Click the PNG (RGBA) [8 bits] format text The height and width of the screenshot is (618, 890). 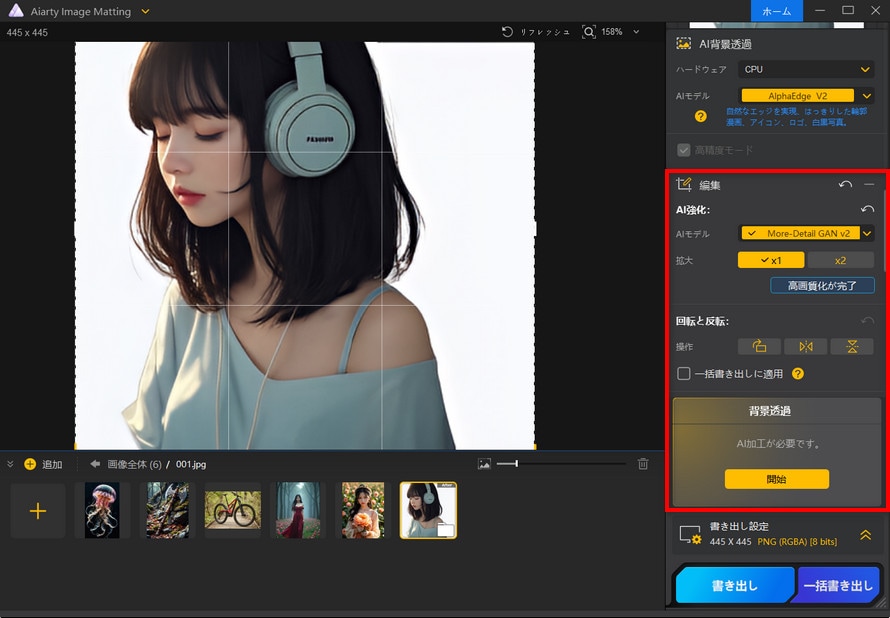tap(797, 542)
